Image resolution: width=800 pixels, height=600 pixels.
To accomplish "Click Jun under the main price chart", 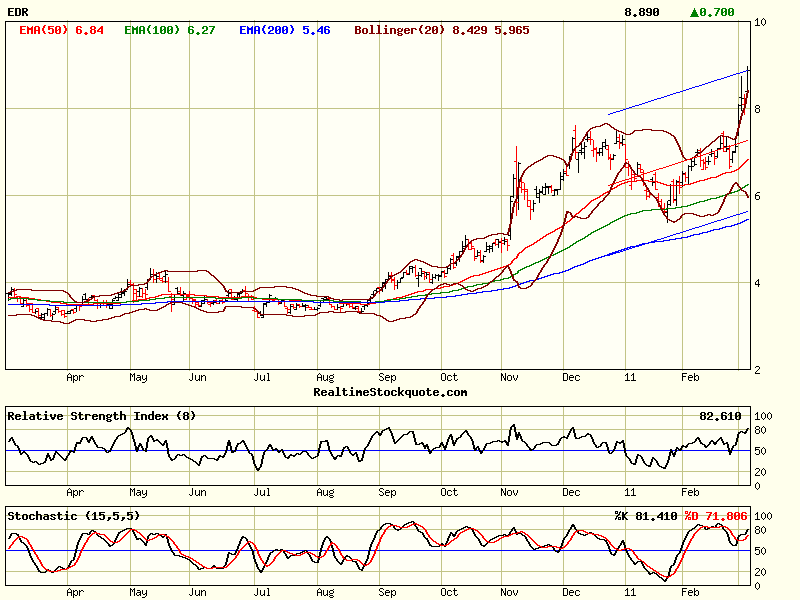I will [x=197, y=378].
